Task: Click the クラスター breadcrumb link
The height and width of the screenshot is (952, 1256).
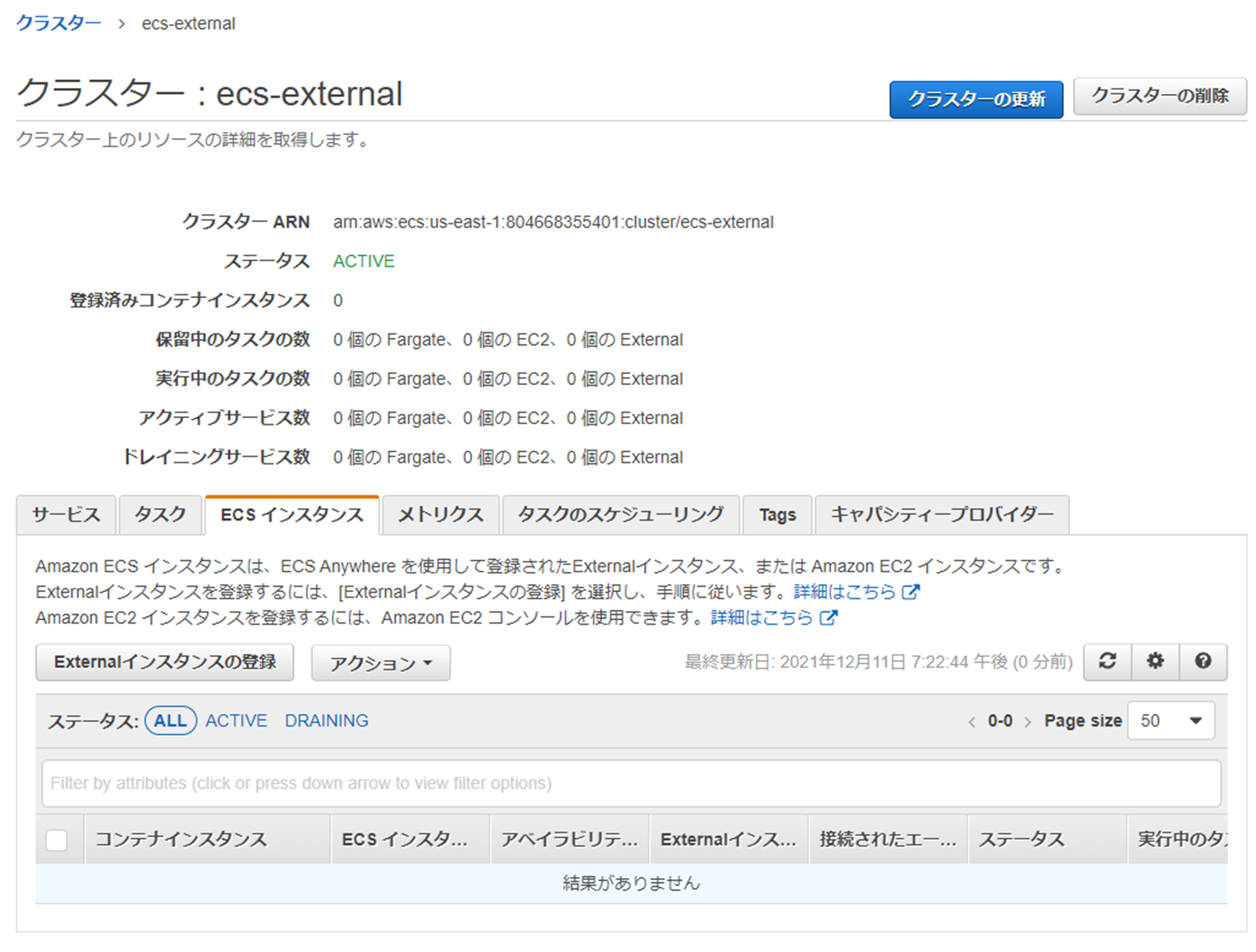Action: pos(59,24)
